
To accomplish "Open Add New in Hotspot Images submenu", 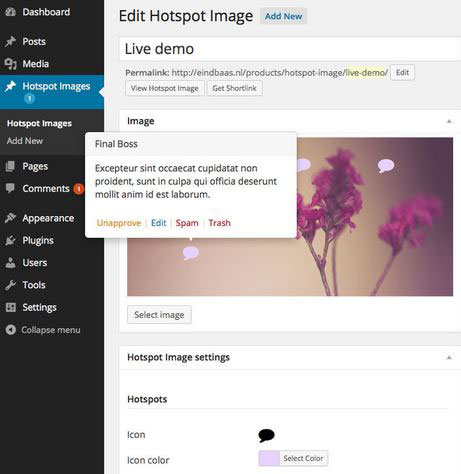I will click(x=25, y=141).
